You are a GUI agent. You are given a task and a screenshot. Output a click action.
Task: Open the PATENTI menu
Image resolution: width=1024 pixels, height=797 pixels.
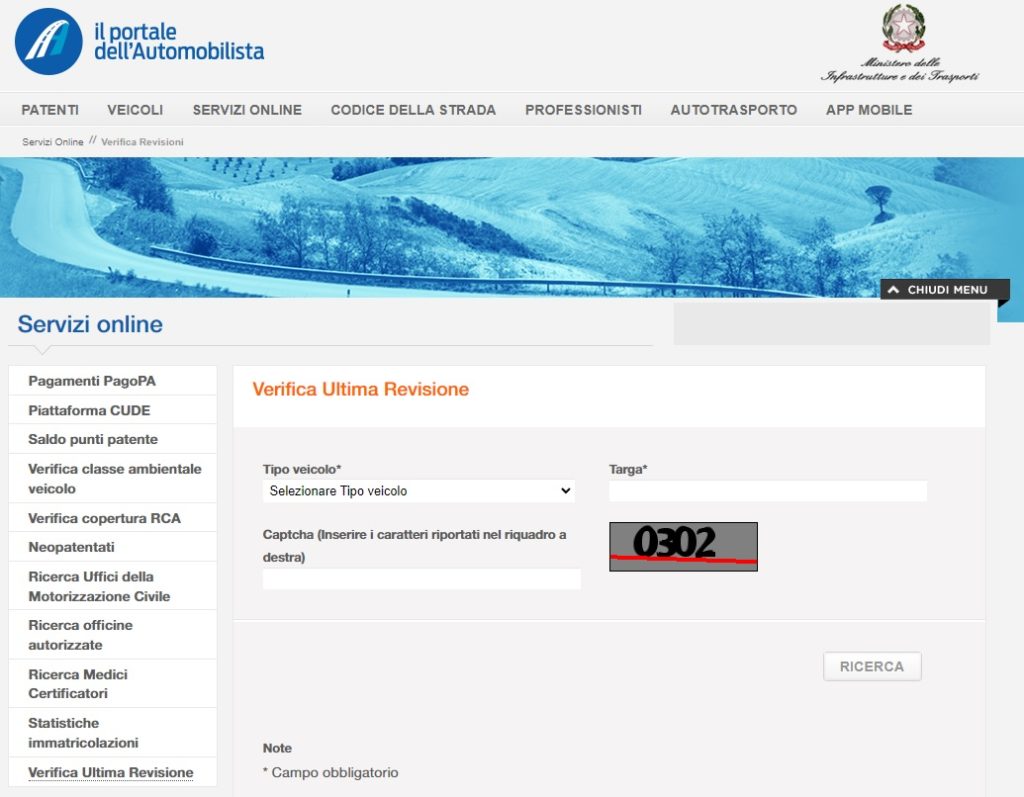coord(50,110)
